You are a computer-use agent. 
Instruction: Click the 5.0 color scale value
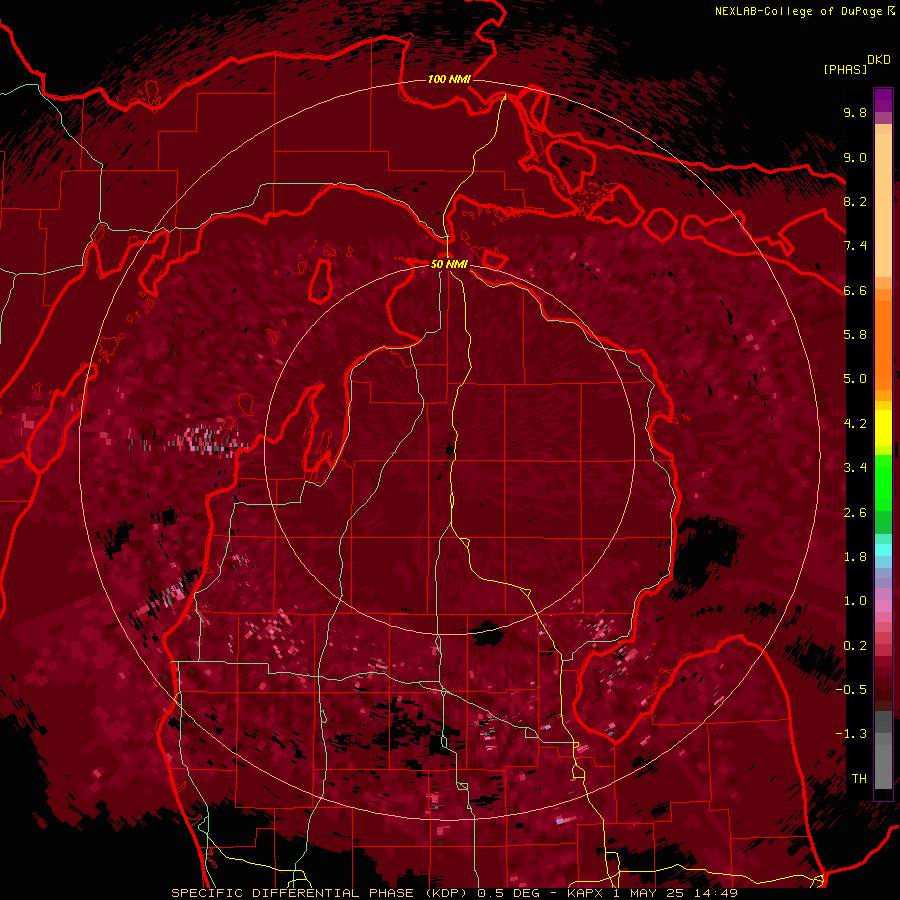point(855,379)
